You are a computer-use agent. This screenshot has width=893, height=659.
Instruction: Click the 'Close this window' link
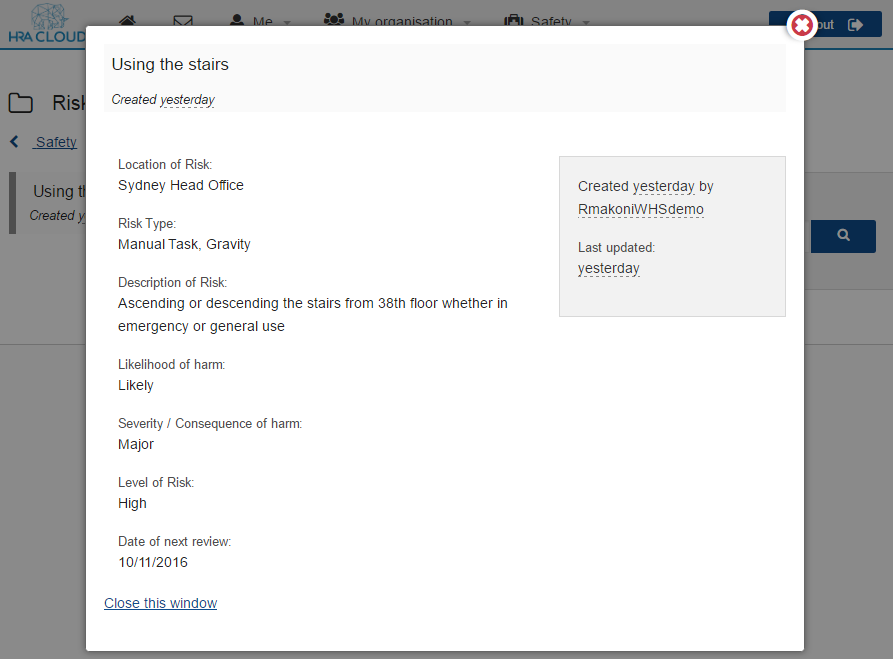point(161,603)
